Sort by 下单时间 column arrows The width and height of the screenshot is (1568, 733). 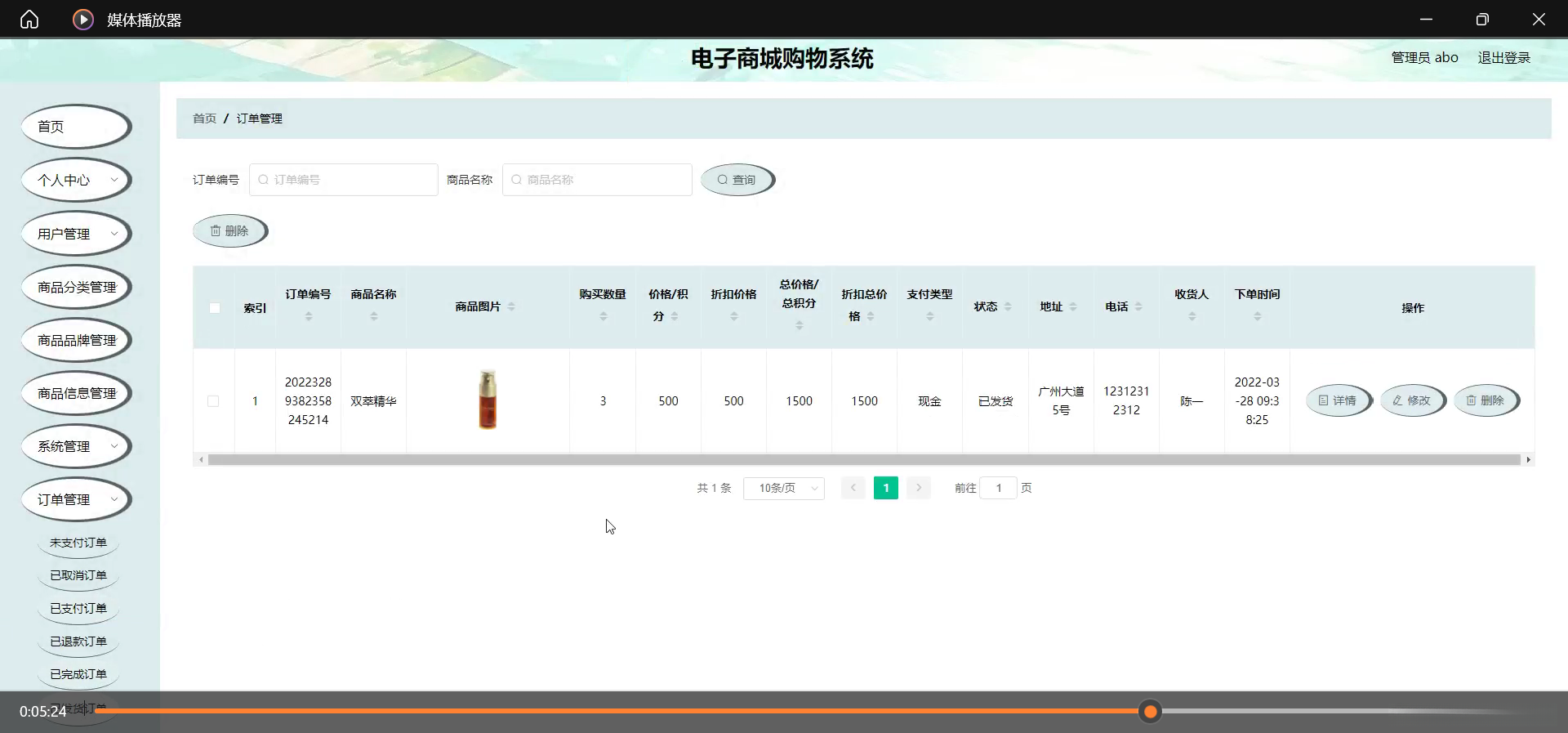1258,316
